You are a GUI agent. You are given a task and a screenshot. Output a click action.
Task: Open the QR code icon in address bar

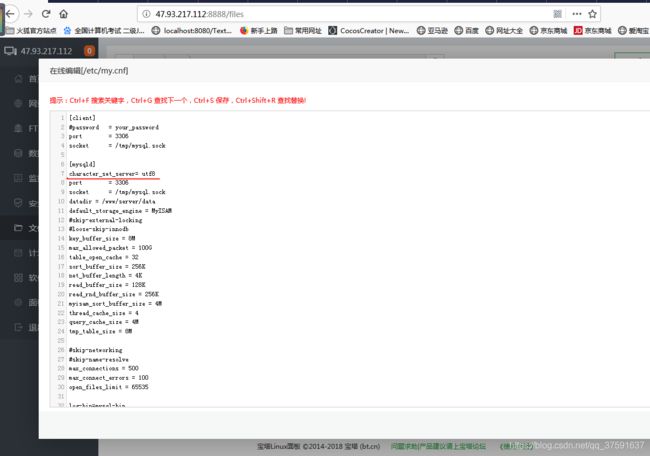[x=558, y=14]
